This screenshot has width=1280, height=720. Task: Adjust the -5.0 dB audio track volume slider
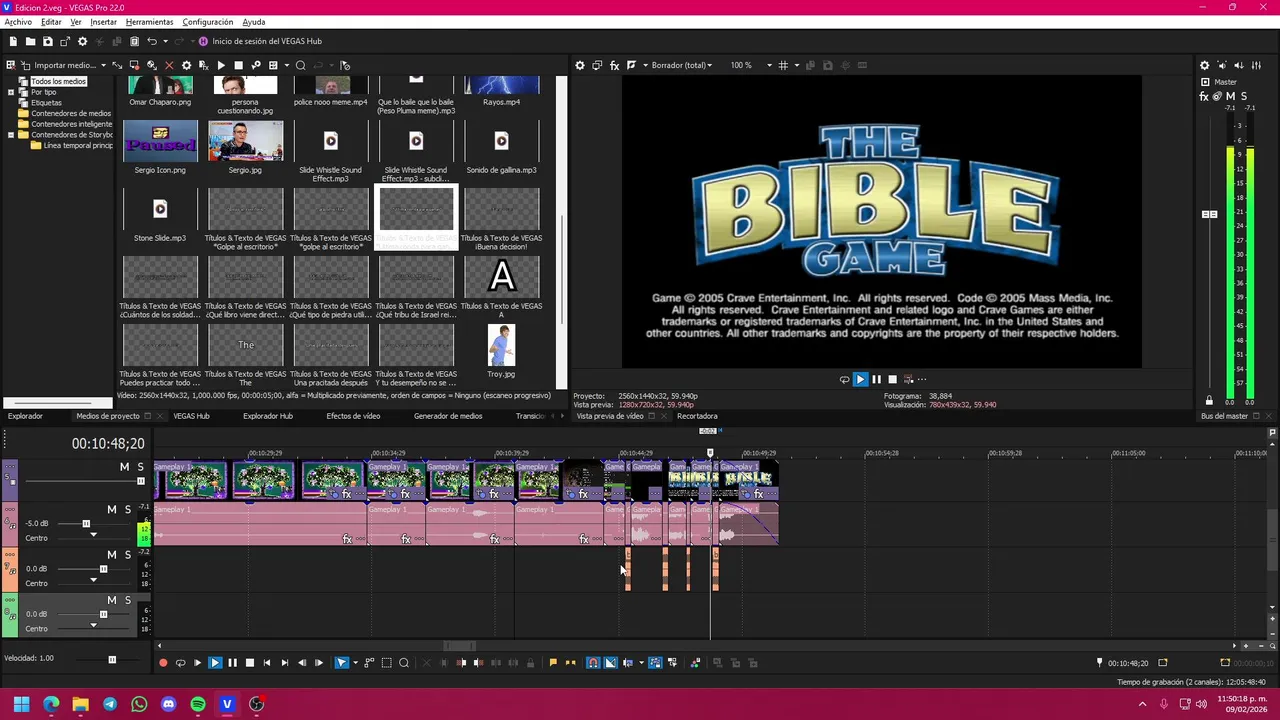pyautogui.click(x=86, y=524)
